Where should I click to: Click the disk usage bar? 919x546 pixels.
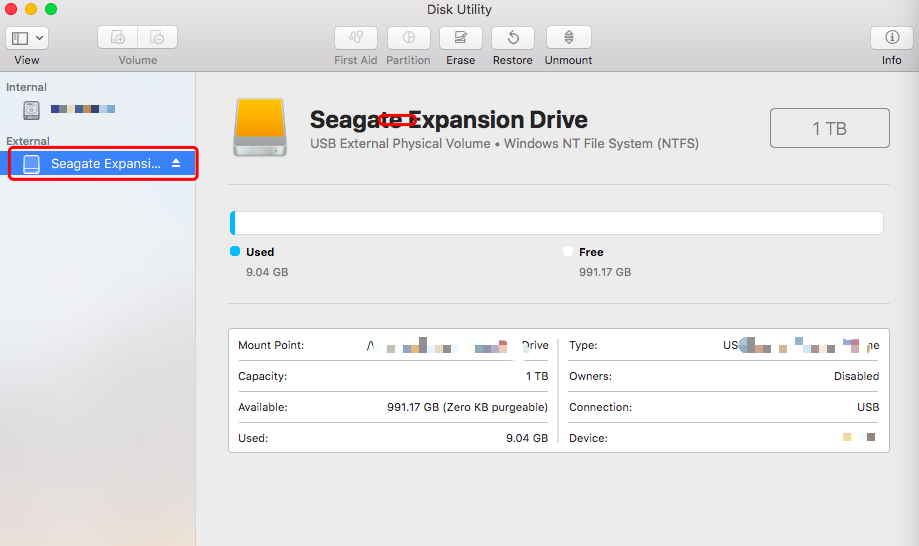click(556, 223)
